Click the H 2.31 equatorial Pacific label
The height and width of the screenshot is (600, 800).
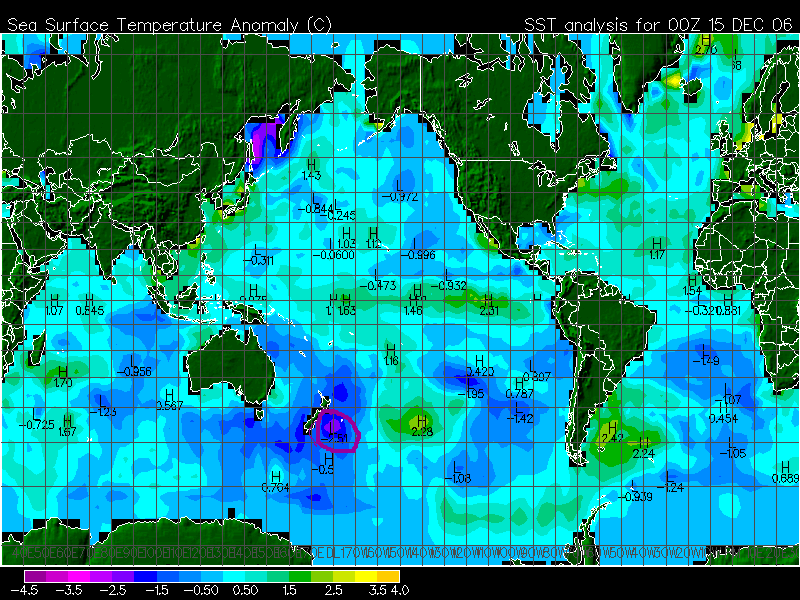[489, 305]
